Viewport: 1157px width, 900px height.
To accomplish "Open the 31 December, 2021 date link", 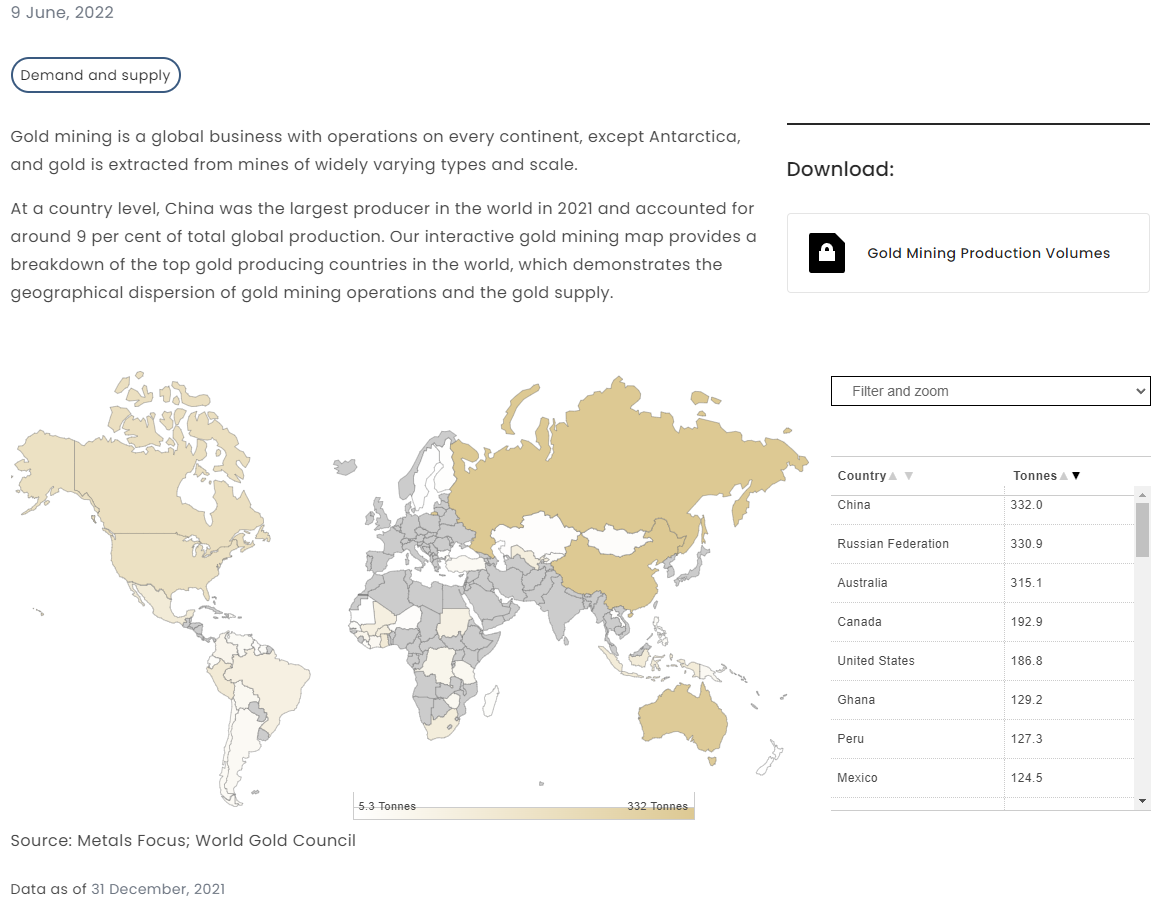I will coord(158,889).
